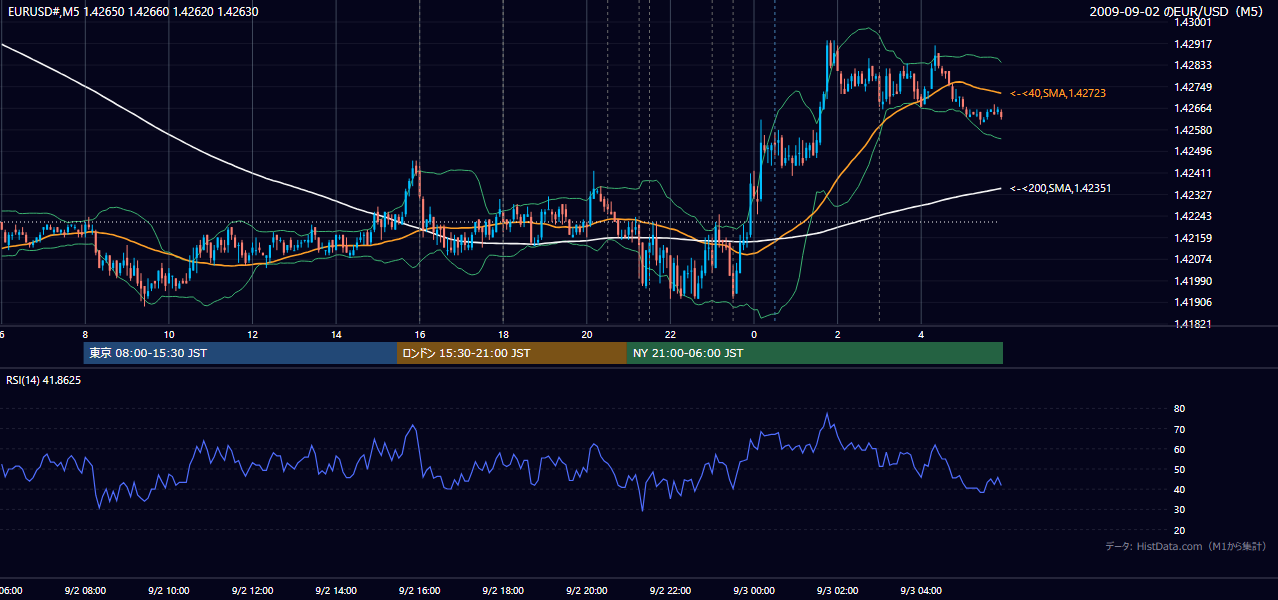This screenshot has width=1278, height=600.
Task: Click hour 10 on the price chart time axis
Action: click(x=169, y=335)
